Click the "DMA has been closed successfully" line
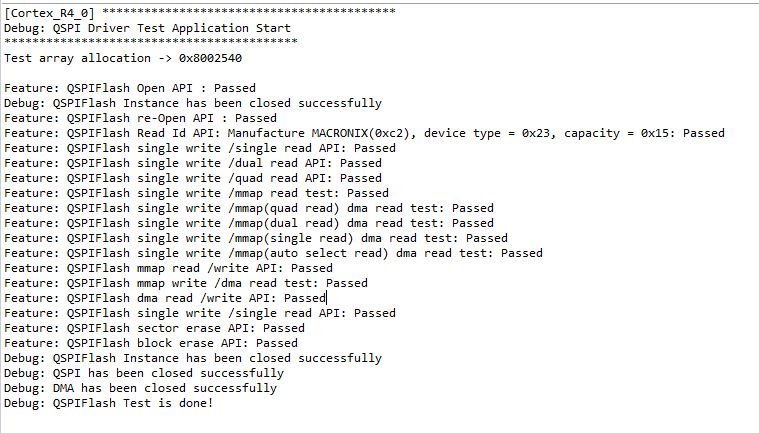Screen dimensions: 759x433 tap(141, 388)
